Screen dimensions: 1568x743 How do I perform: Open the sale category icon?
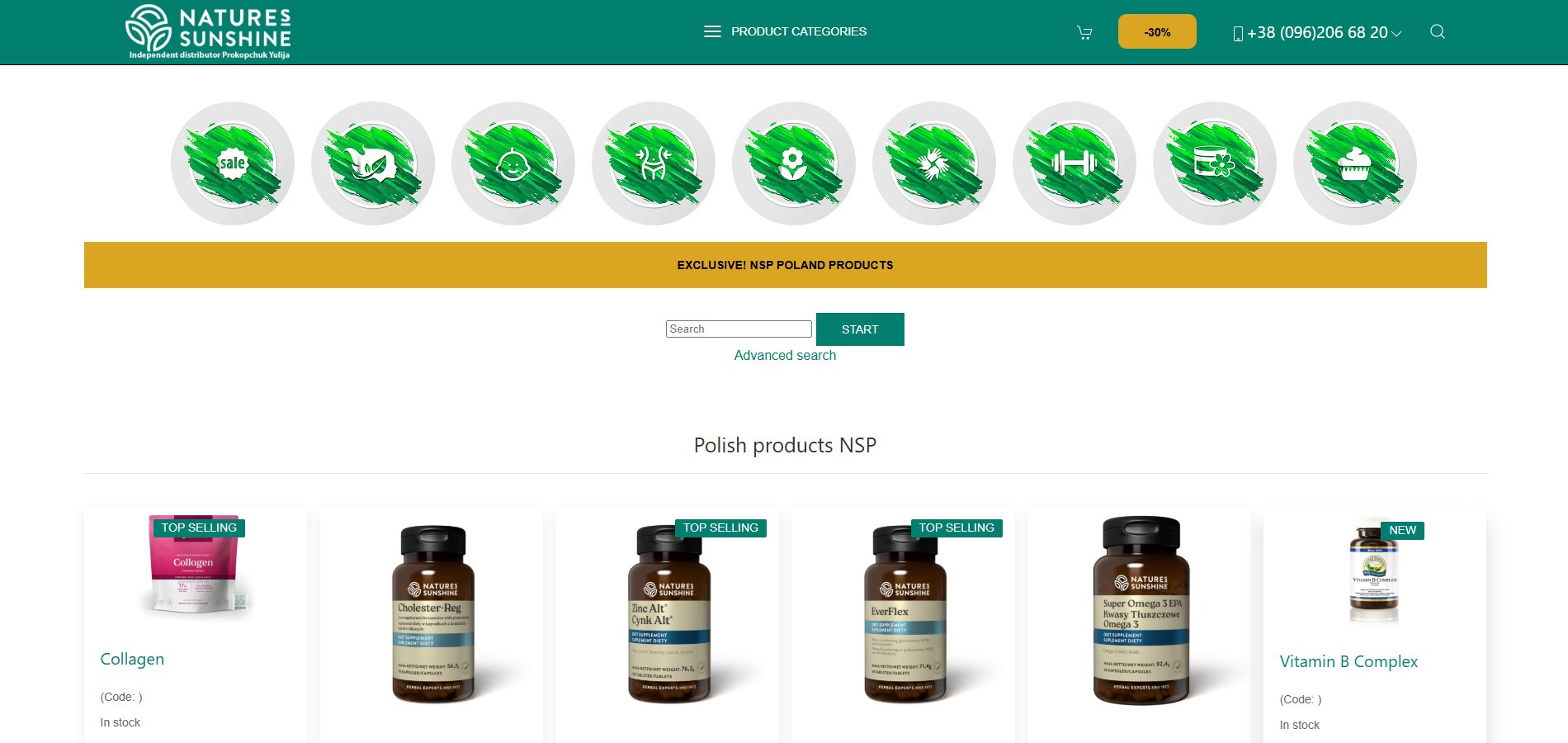pos(233,163)
